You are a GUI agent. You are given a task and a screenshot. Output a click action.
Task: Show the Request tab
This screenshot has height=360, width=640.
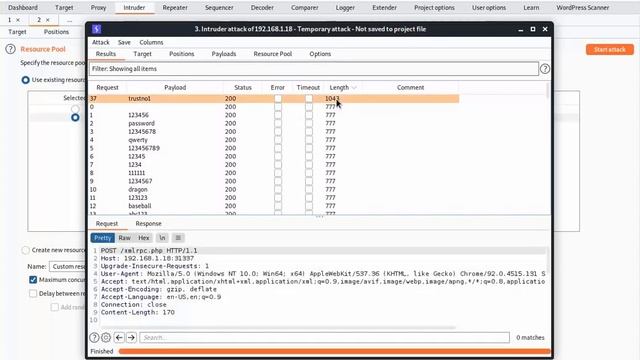pyautogui.click(x=107, y=224)
